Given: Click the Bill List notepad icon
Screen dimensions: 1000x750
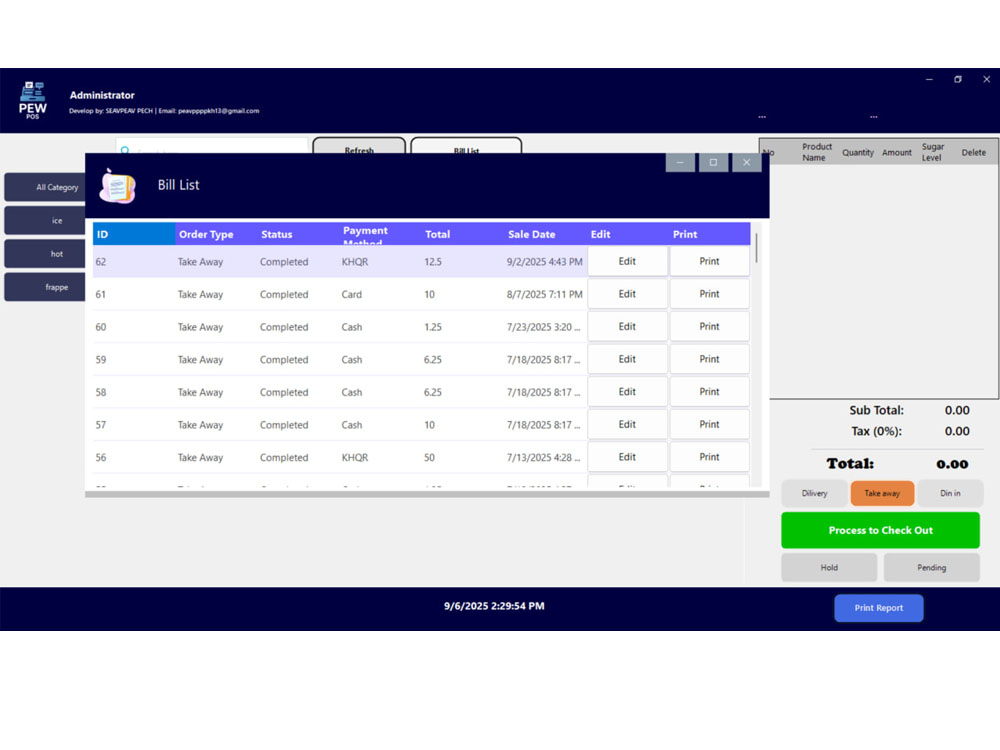Looking at the screenshot, I should (x=118, y=186).
